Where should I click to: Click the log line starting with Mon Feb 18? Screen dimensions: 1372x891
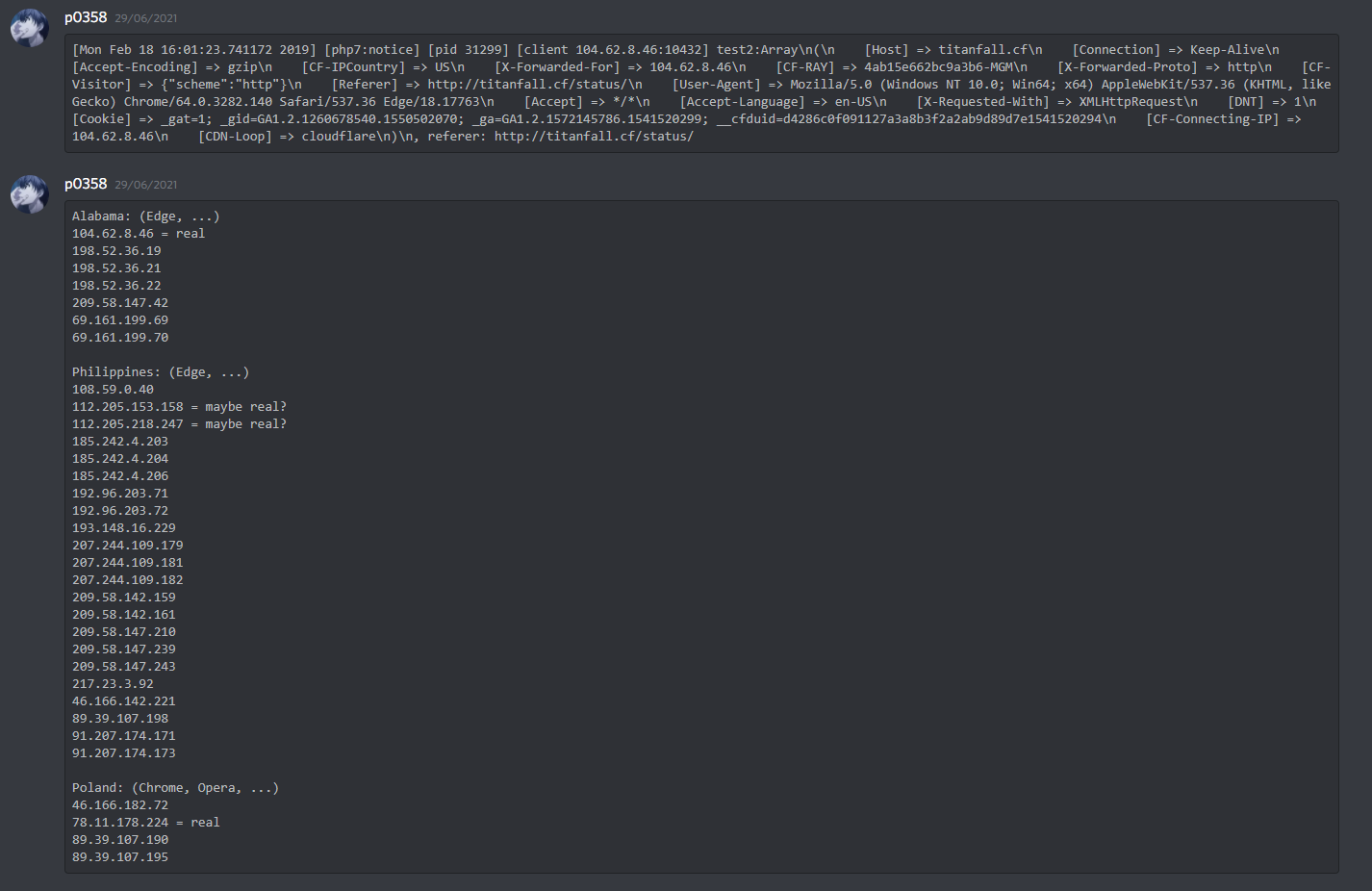point(192,50)
